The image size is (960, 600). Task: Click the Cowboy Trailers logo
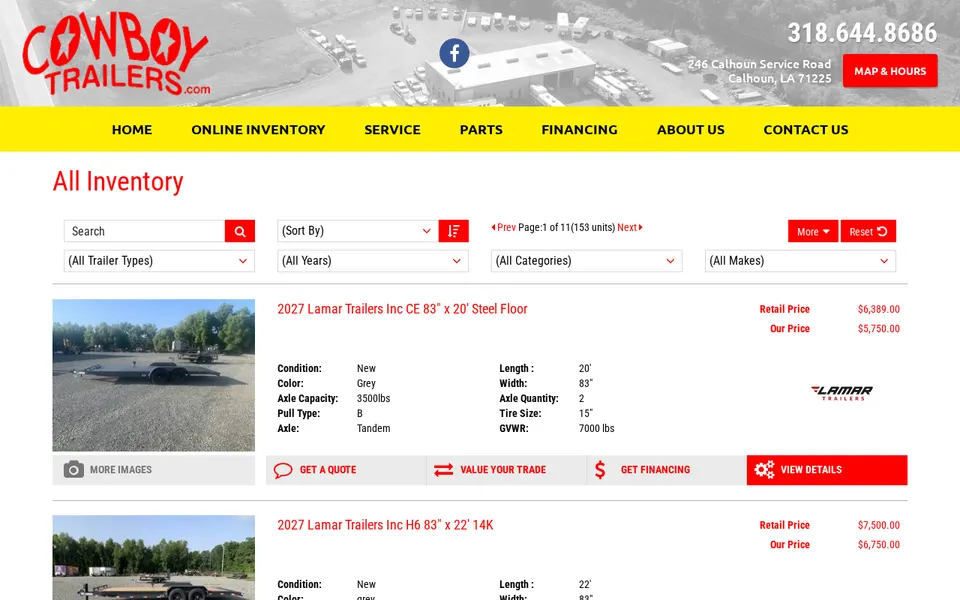coord(116,54)
